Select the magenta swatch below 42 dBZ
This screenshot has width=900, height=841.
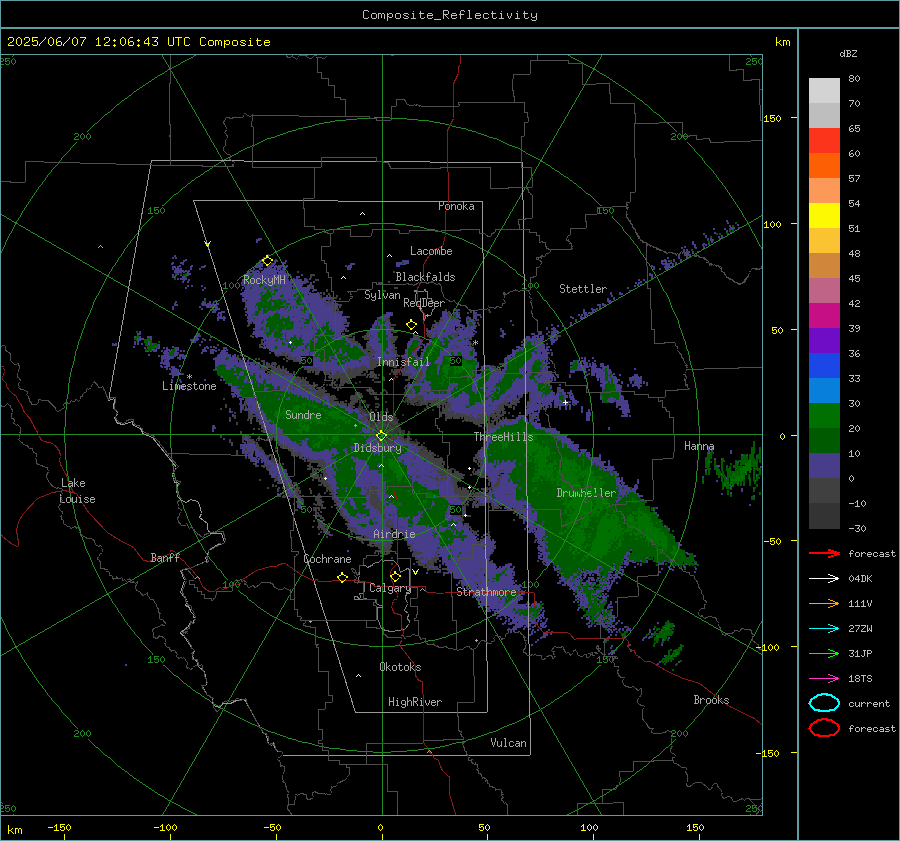pyautogui.click(x=824, y=316)
